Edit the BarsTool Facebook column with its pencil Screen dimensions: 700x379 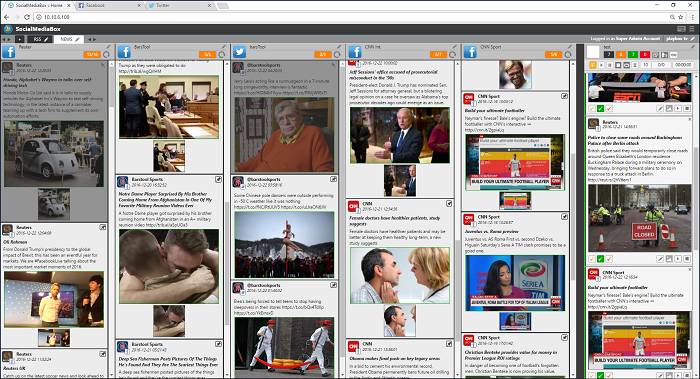click(224, 46)
